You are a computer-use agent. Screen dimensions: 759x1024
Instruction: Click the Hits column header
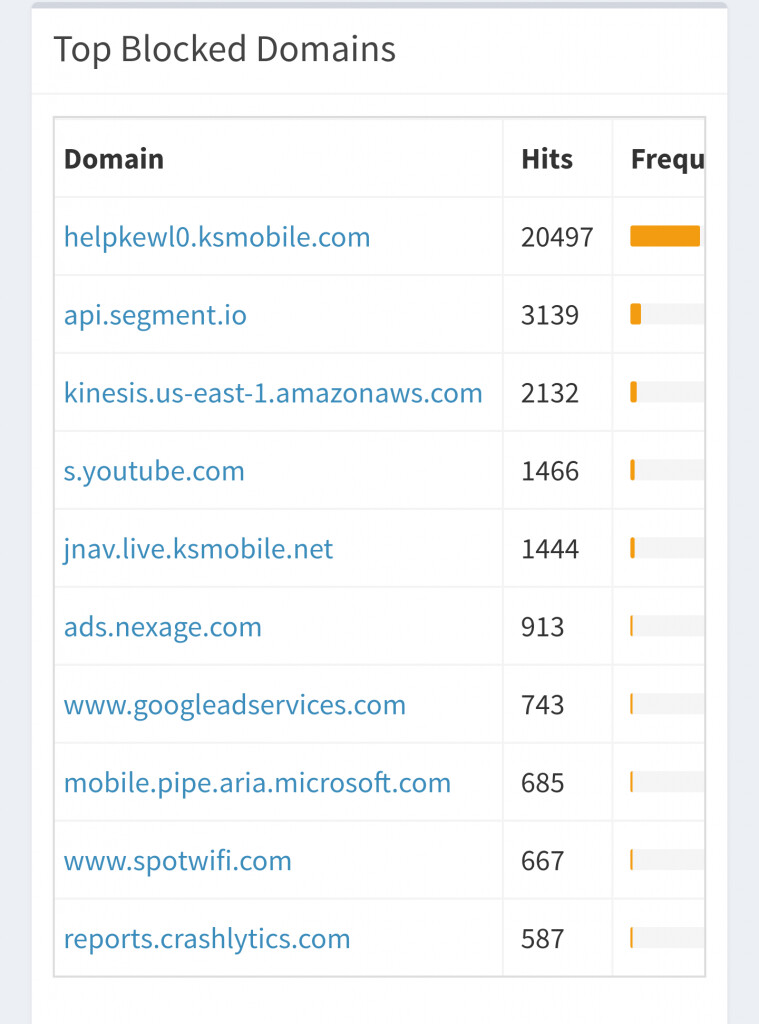point(547,159)
